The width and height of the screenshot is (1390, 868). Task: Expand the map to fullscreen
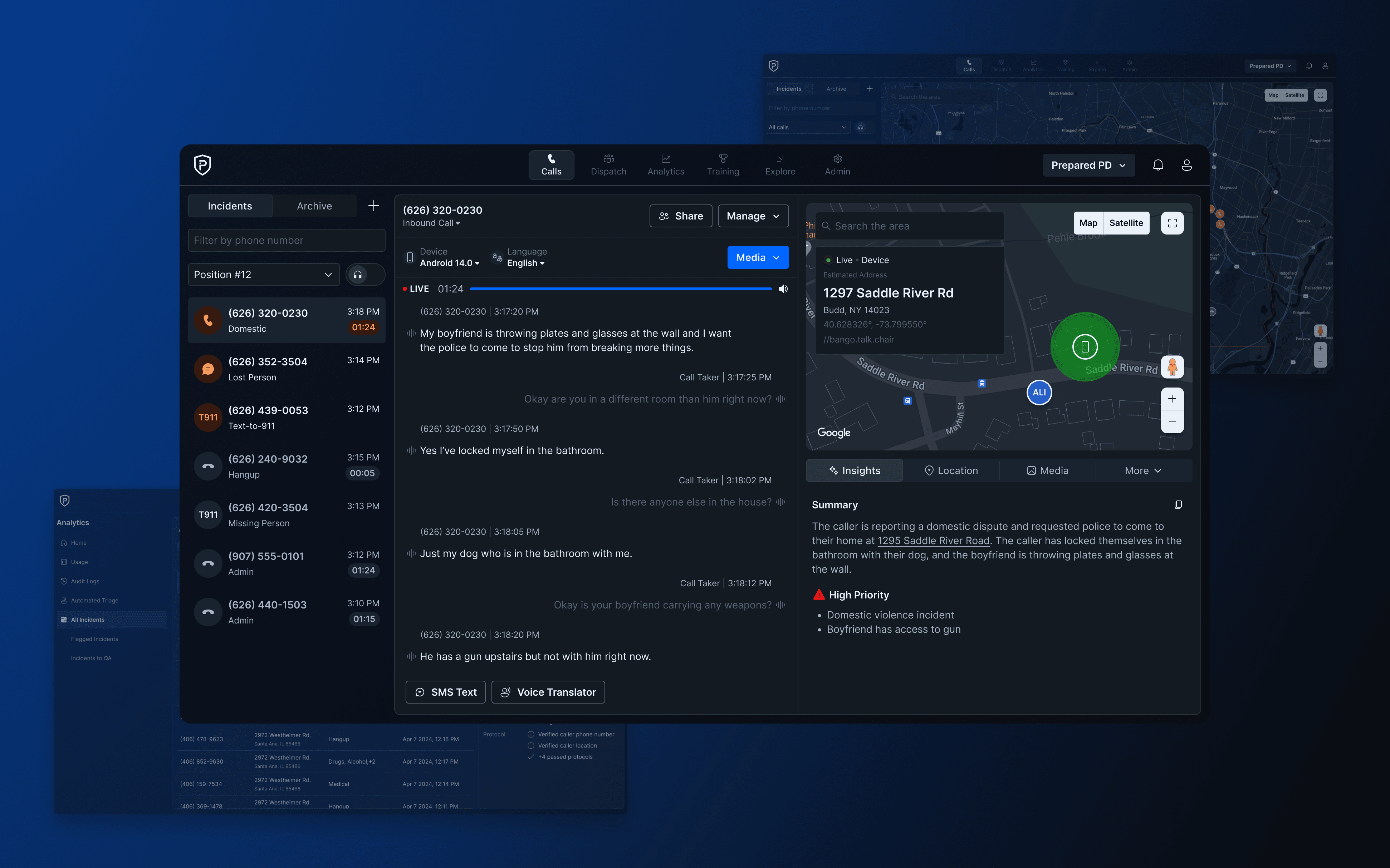tap(1172, 223)
